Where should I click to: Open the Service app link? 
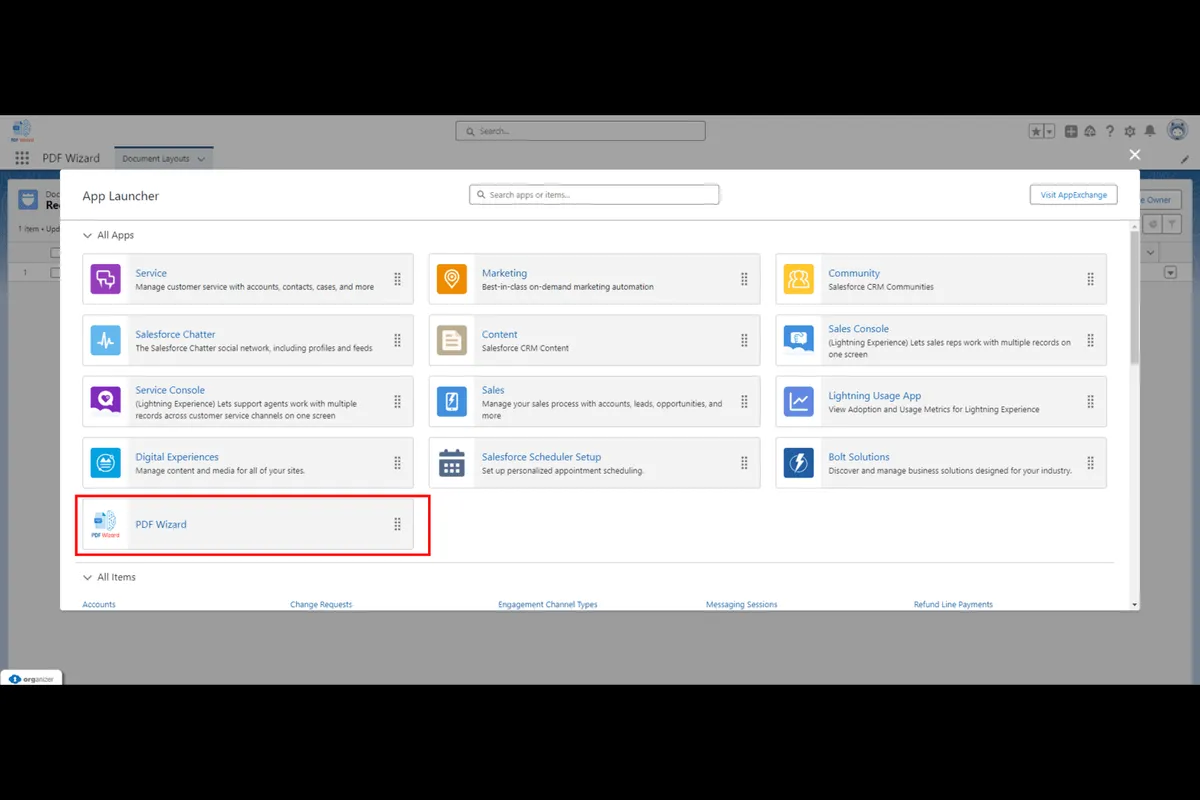coord(151,273)
